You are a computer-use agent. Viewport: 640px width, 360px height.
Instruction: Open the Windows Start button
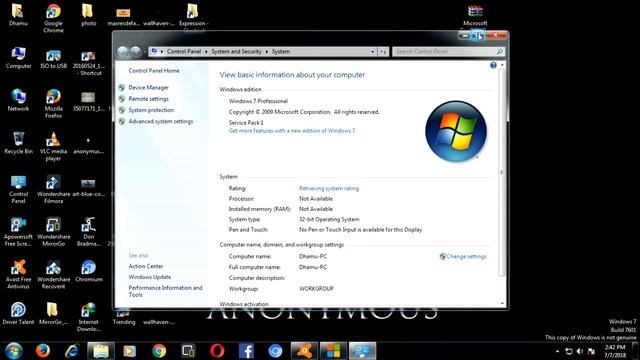tap(13, 351)
